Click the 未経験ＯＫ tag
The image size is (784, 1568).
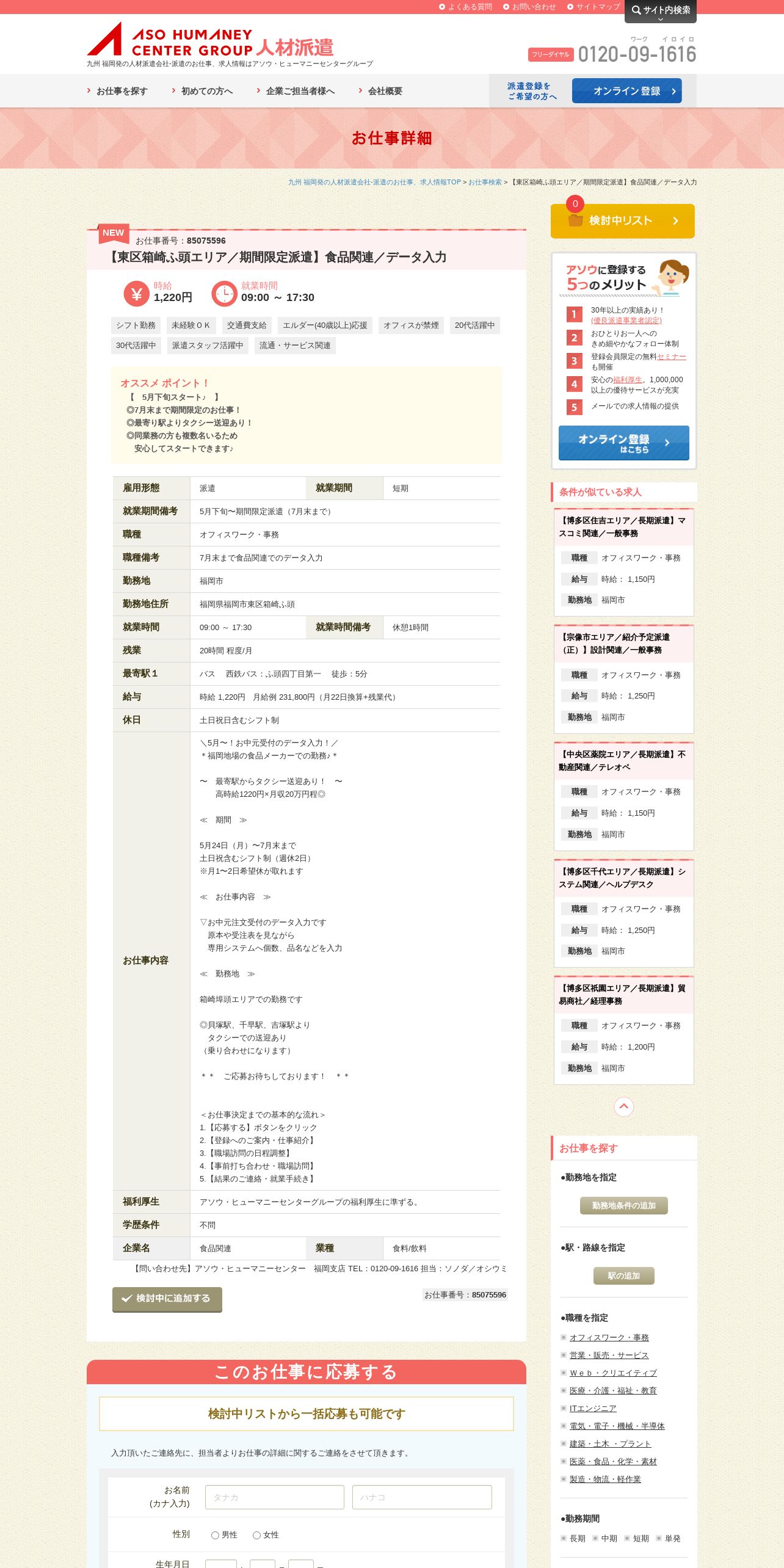coord(191,325)
